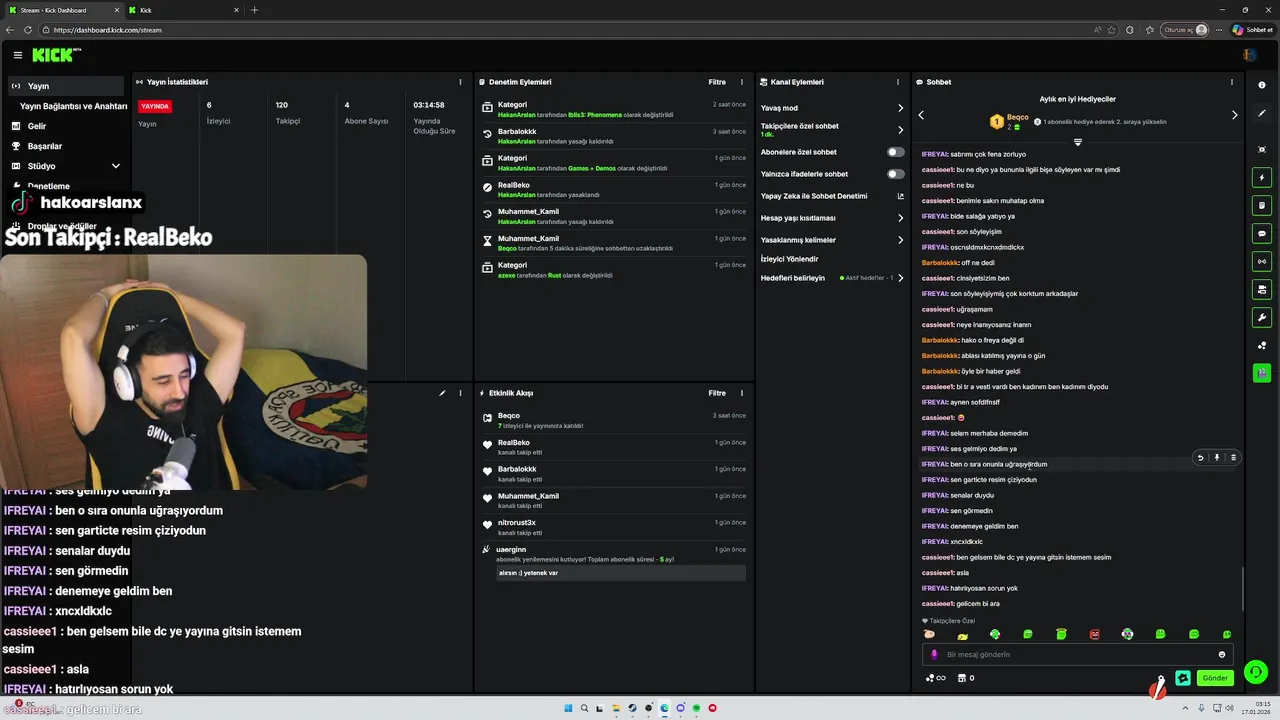Click the green headset support button
The image size is (1280, 720).
pyautogui.click(x=1257, y=672)
